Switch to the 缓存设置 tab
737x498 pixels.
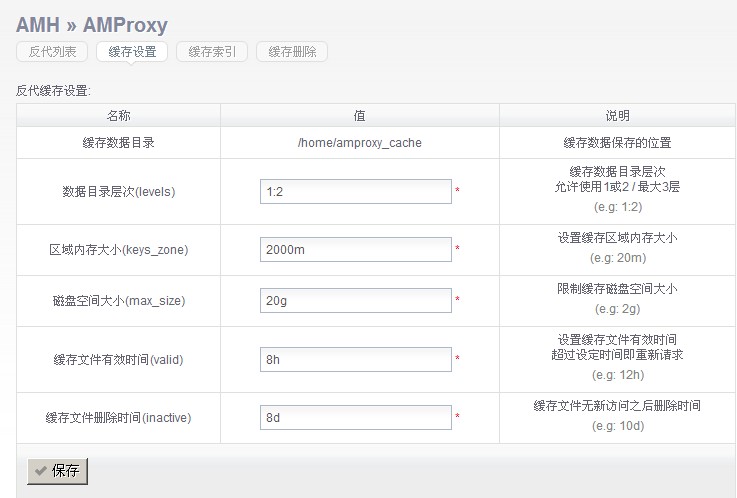click(x=132, y=52)
